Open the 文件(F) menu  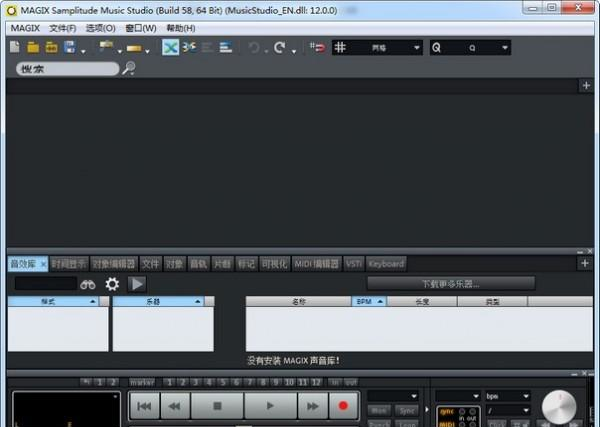(x=62, y=28)
